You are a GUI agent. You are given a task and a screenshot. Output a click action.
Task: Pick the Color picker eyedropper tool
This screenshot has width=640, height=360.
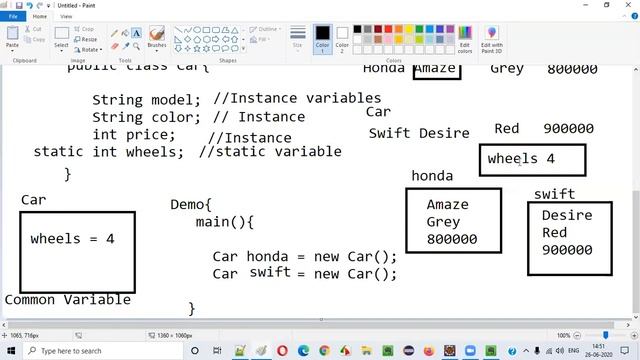(x=126, y=47)
